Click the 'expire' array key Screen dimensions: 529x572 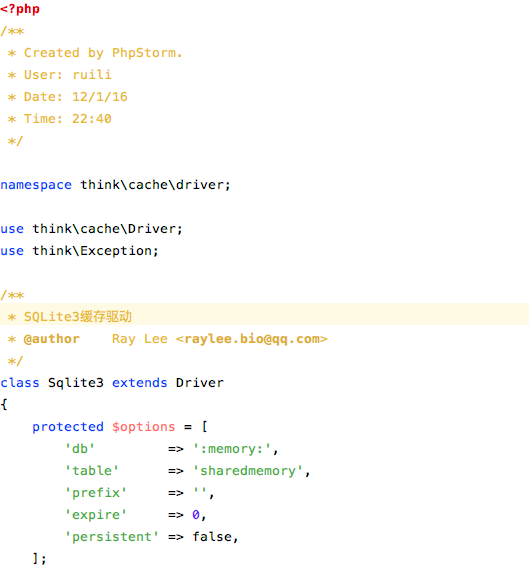[x=96, y=515]
